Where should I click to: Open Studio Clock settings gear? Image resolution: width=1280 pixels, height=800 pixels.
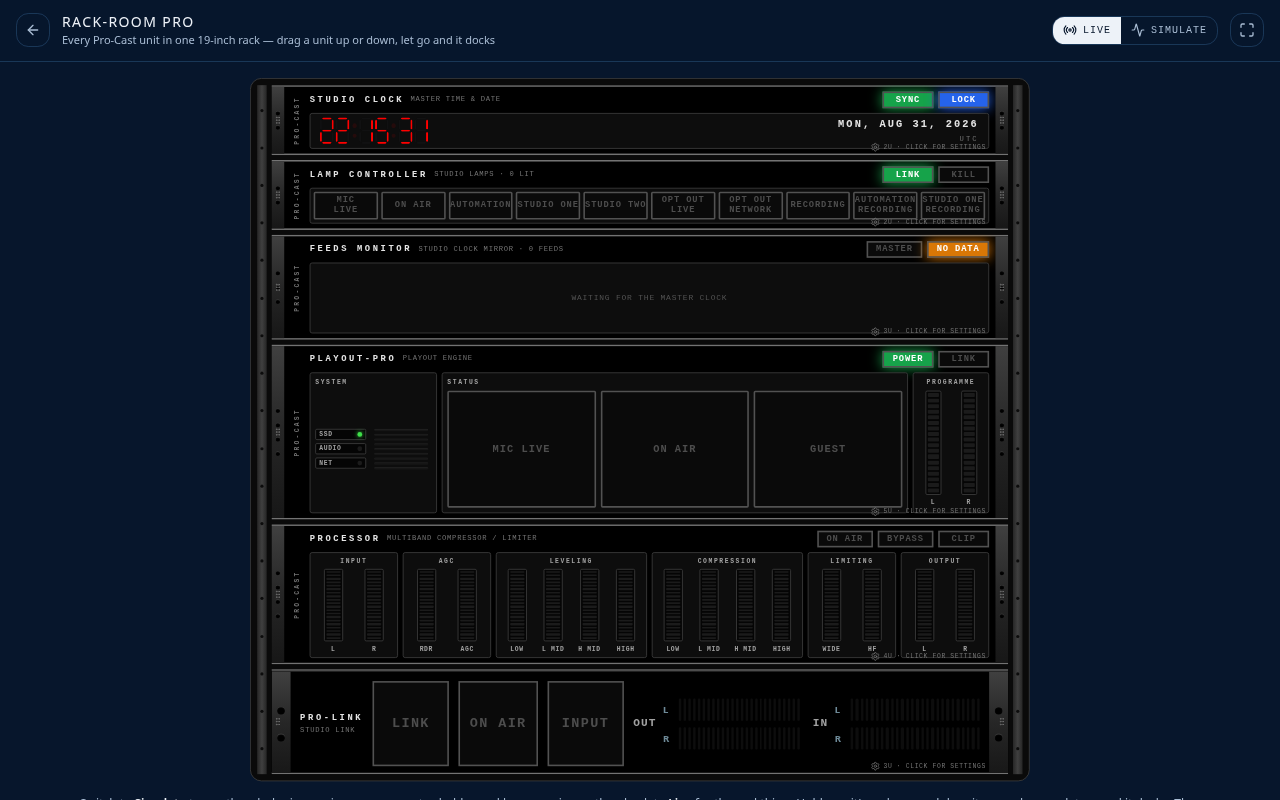pyautogui.click(x=875, y=147)
